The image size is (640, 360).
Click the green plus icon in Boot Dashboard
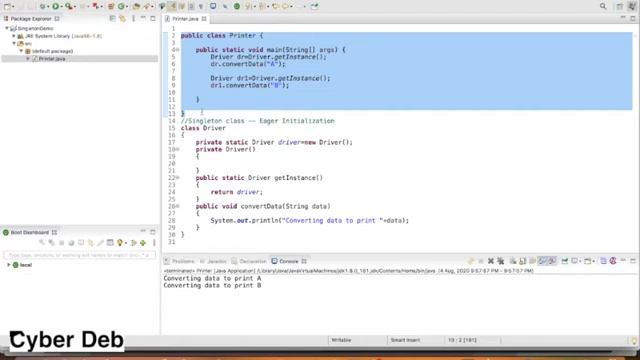tap(143, 243)
